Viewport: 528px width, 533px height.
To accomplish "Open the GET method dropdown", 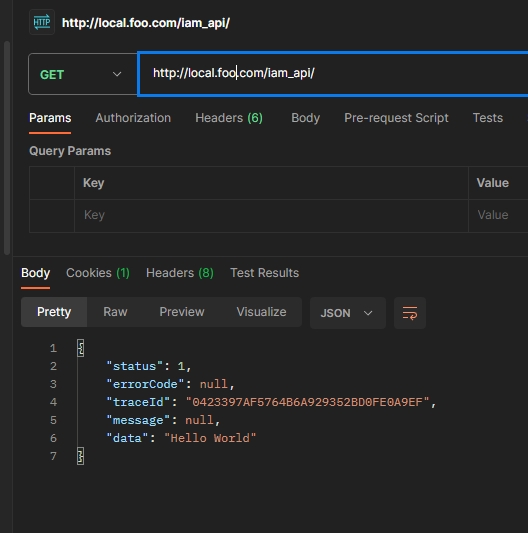I will [83, 74].
